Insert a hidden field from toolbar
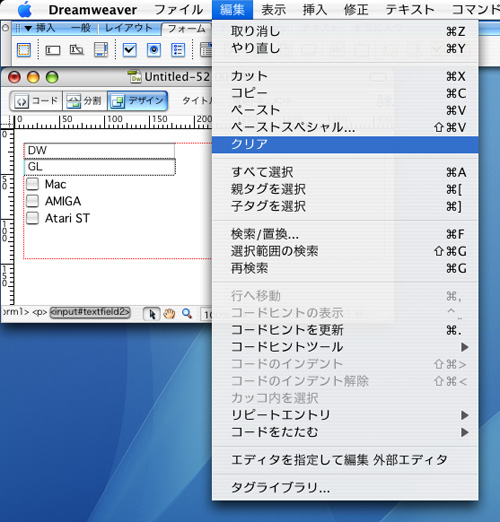 (x=76, y=50)
